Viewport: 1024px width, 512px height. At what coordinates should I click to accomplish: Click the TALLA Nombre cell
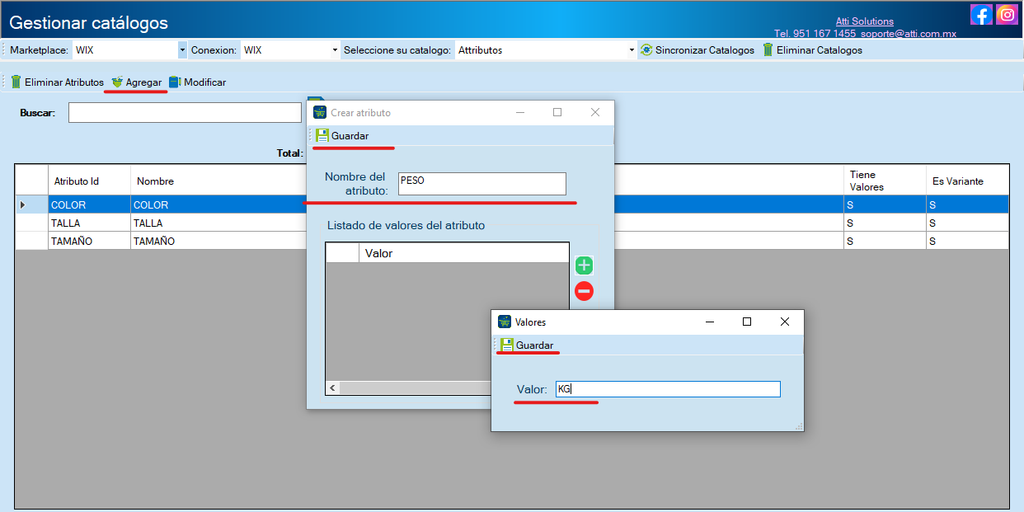coord(219,223)
